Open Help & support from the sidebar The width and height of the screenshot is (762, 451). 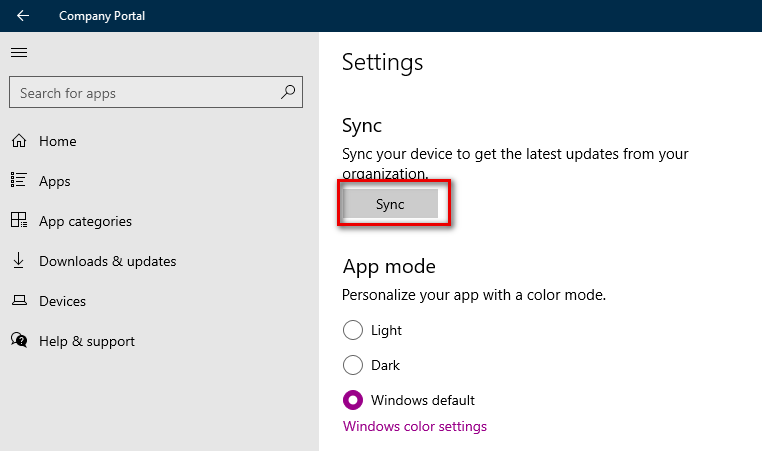pyautogui.click(x=87, y=341)
